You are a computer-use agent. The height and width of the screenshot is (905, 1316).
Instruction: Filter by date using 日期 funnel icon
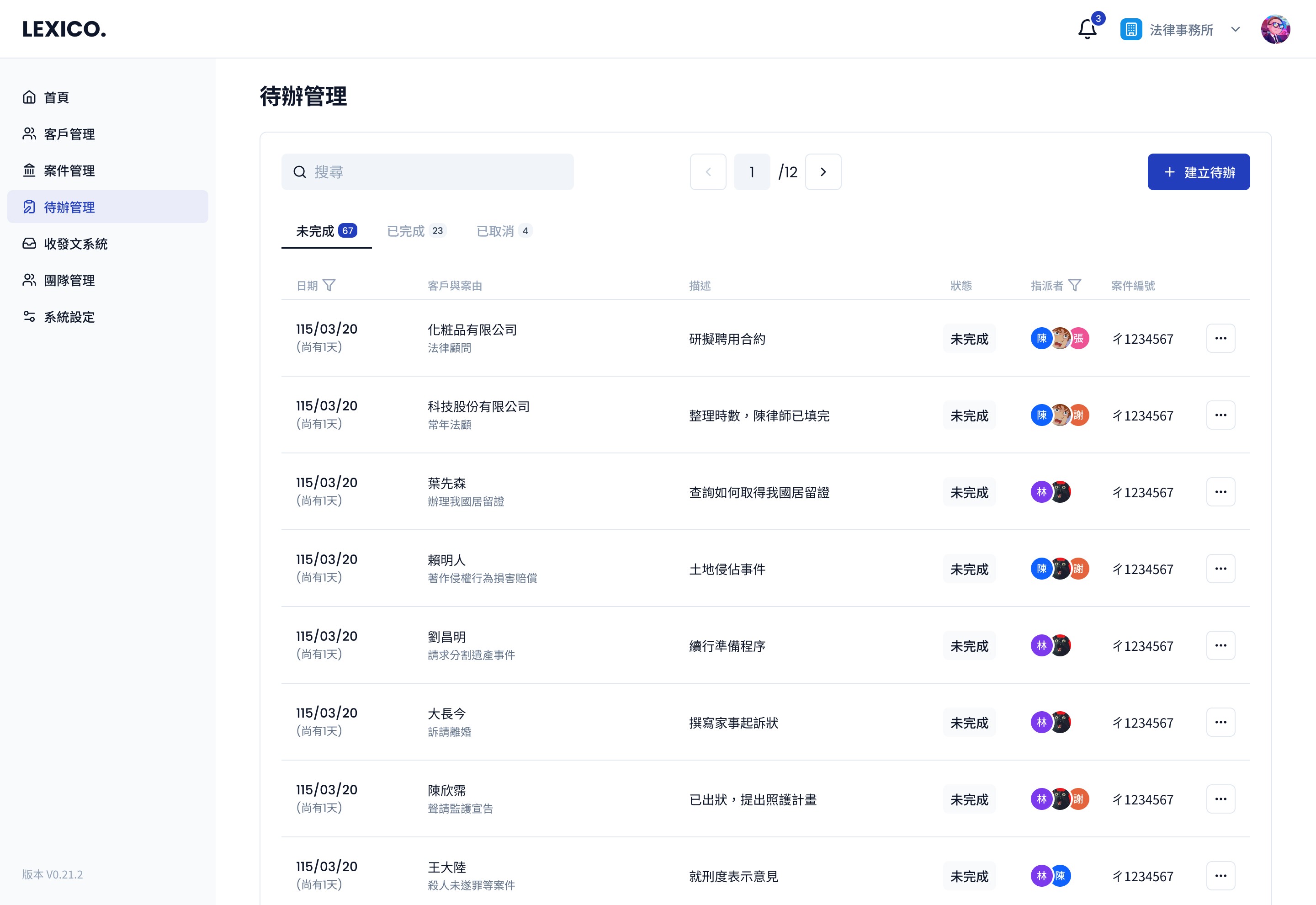point(329,285)
